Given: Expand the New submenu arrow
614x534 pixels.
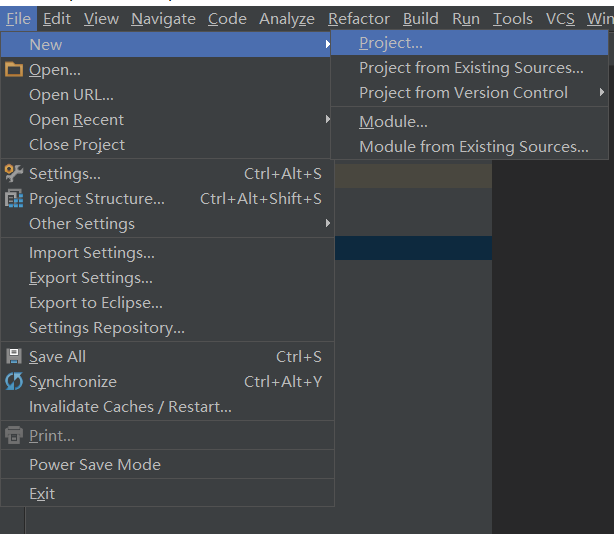Looking at the screenshot, I should [x=327, y=44].
